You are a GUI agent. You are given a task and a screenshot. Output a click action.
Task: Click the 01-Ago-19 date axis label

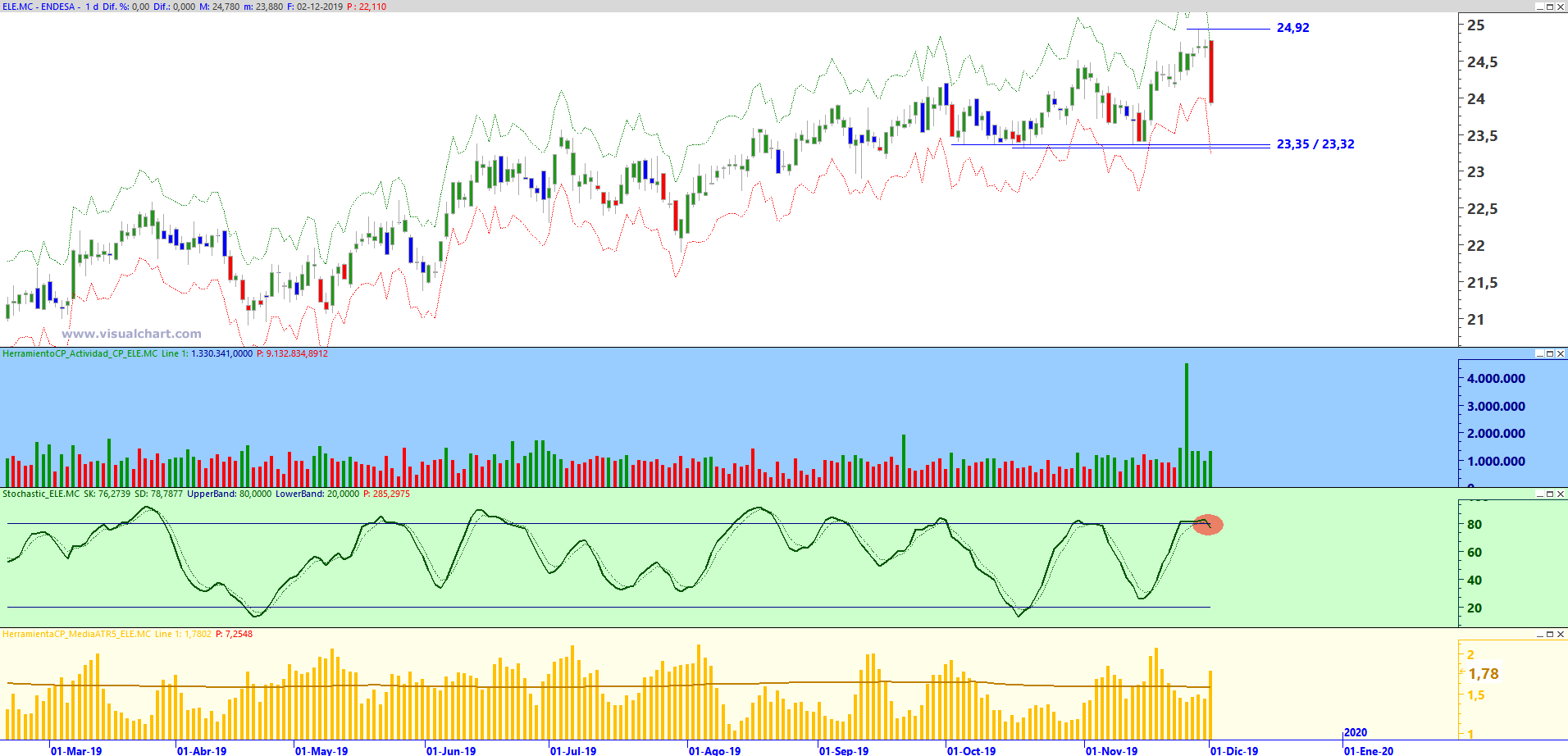tap(714, 750)
